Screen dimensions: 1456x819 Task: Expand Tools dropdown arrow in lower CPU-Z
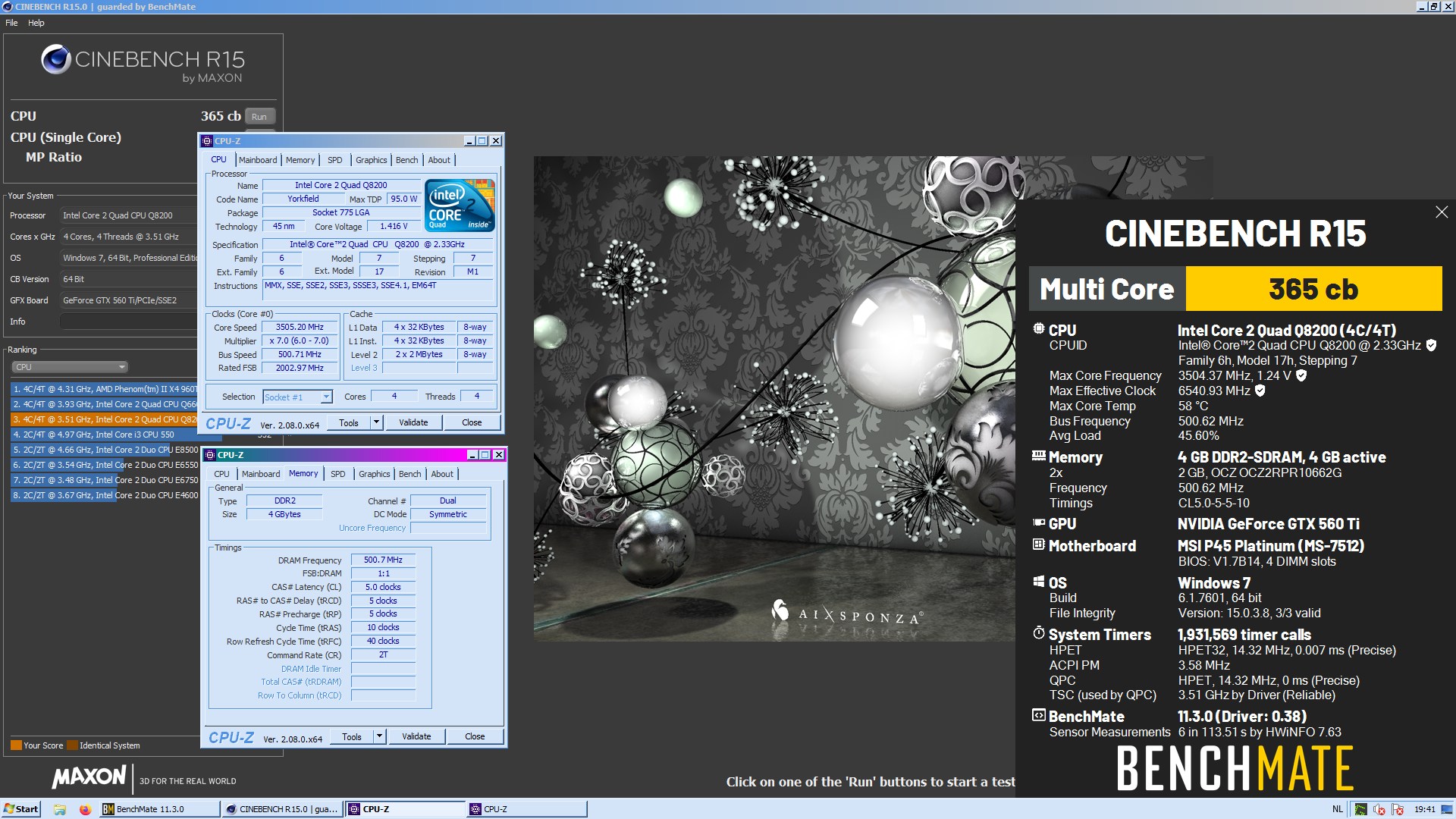[379, 736]
